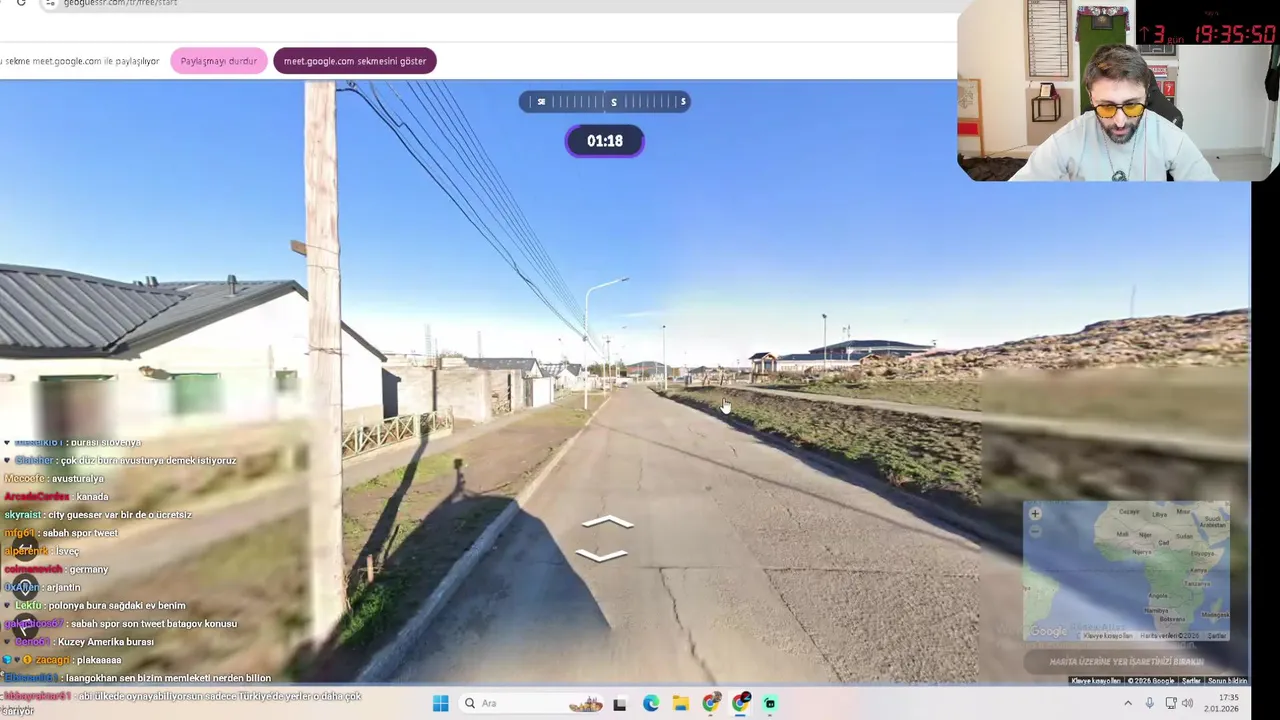
Task: Open network settings from tray
Action: coord(1170,703)
